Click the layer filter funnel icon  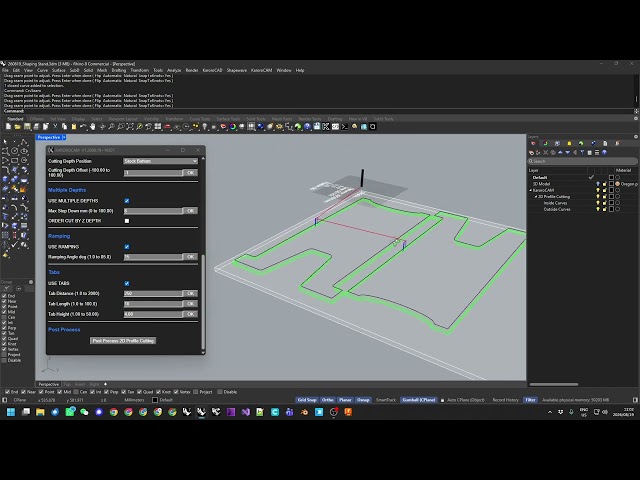pos(582,152)
